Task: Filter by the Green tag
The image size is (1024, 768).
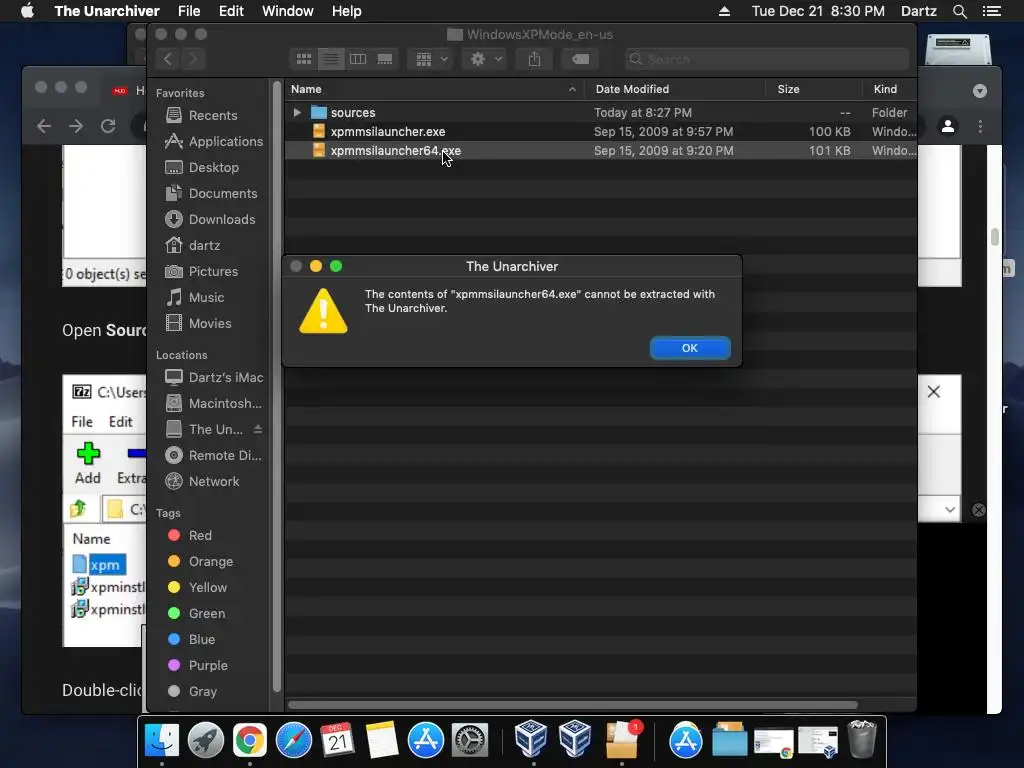Action: coord(196,613)
